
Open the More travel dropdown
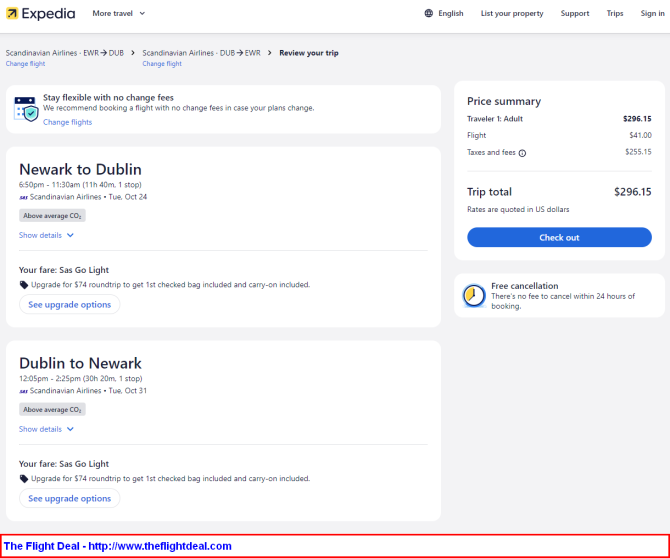pos(119,13)
